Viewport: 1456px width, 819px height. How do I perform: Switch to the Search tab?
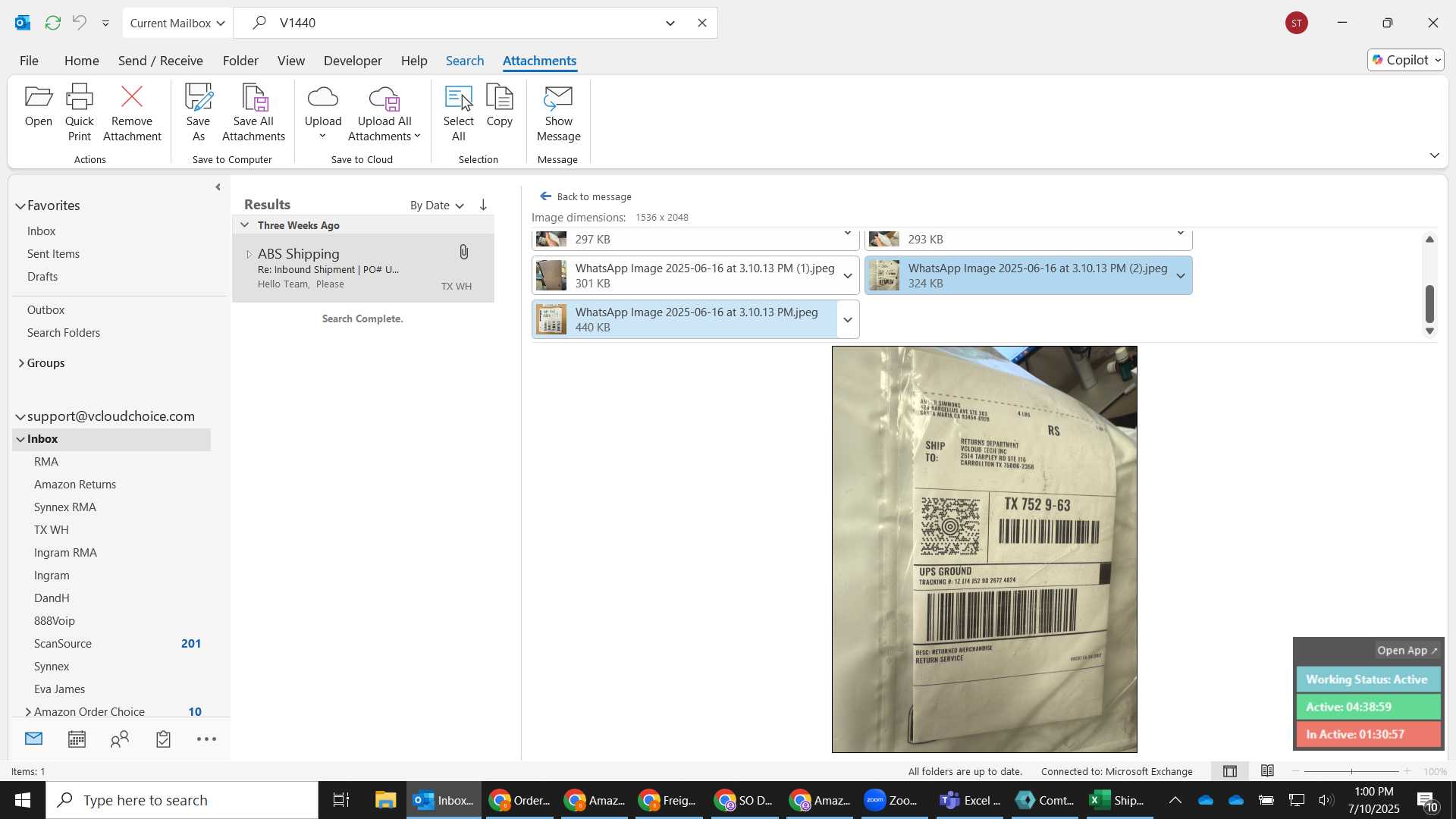465,61
